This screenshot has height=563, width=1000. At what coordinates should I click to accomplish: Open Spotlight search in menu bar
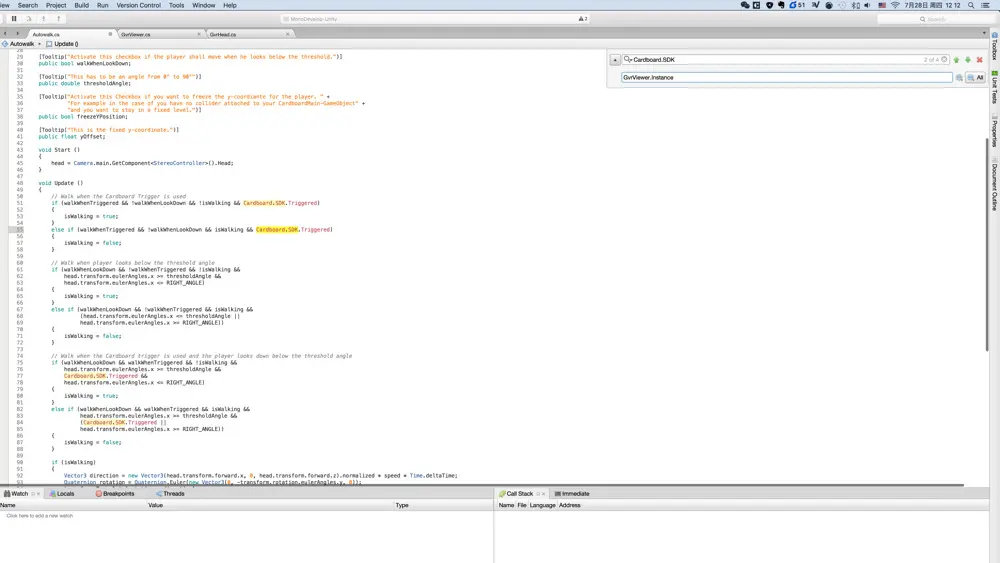point(971,5)
